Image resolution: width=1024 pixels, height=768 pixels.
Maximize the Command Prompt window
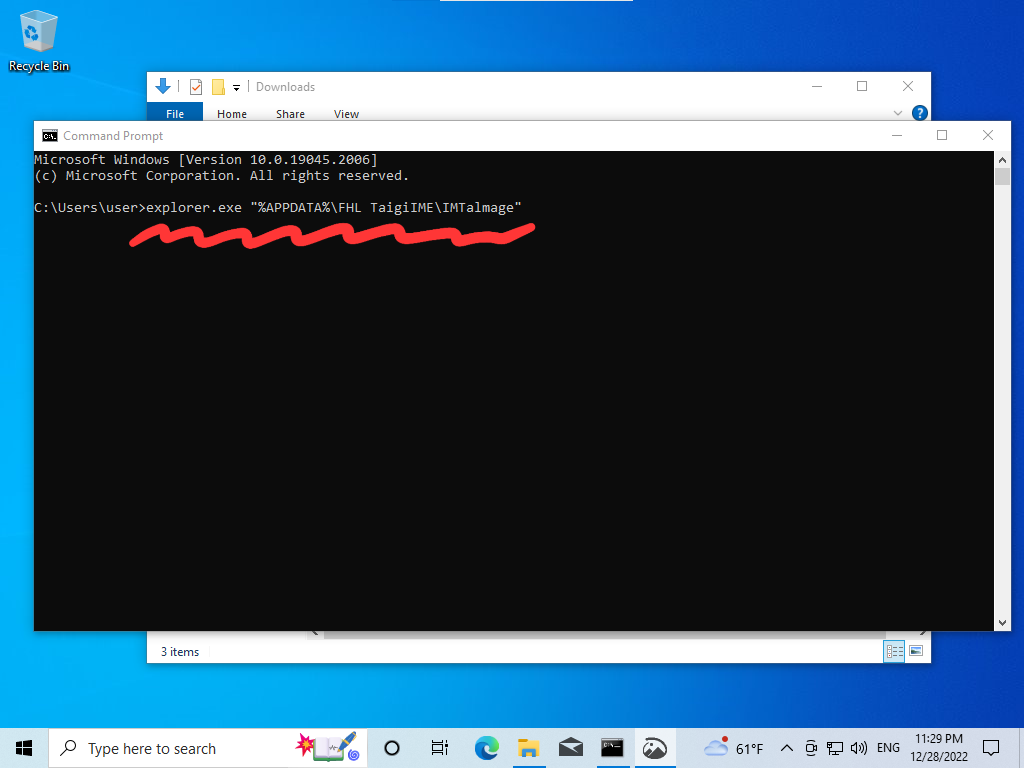click(x=942, y=135)
